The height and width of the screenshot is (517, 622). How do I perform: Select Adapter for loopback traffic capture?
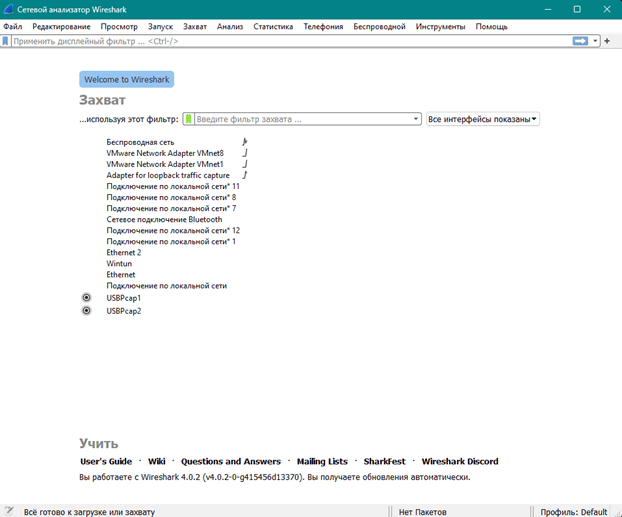click(x=168, y=175)
